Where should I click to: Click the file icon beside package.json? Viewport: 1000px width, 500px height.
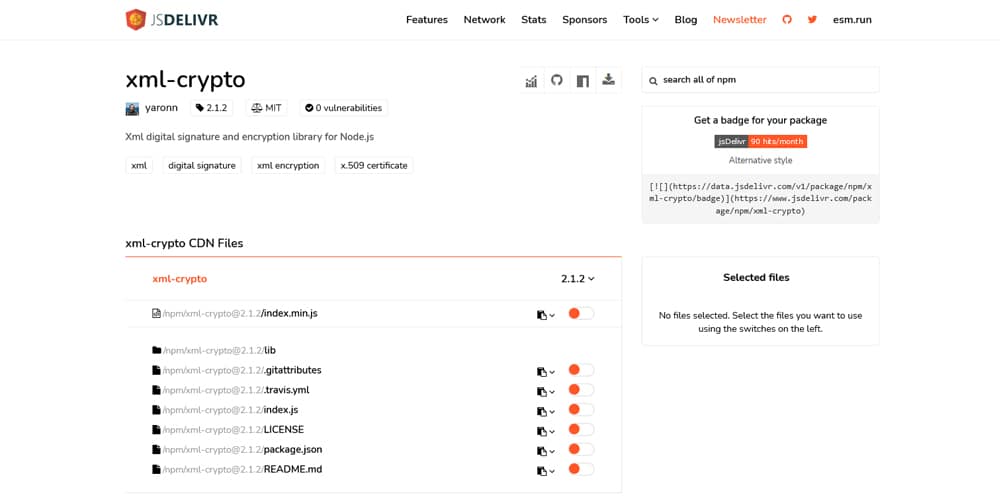tap(156, 450)
